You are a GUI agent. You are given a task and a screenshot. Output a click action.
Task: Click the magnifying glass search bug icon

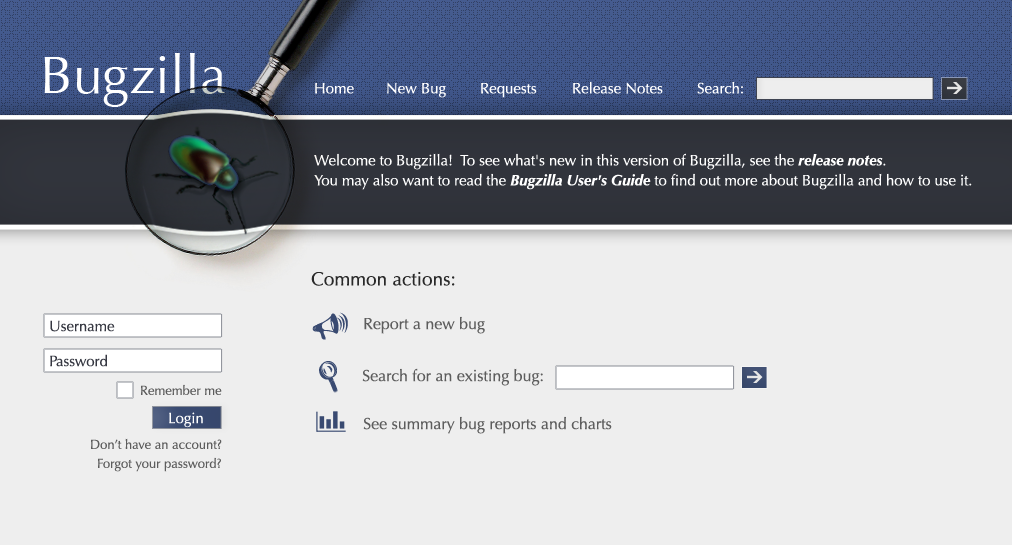(328, 376)
